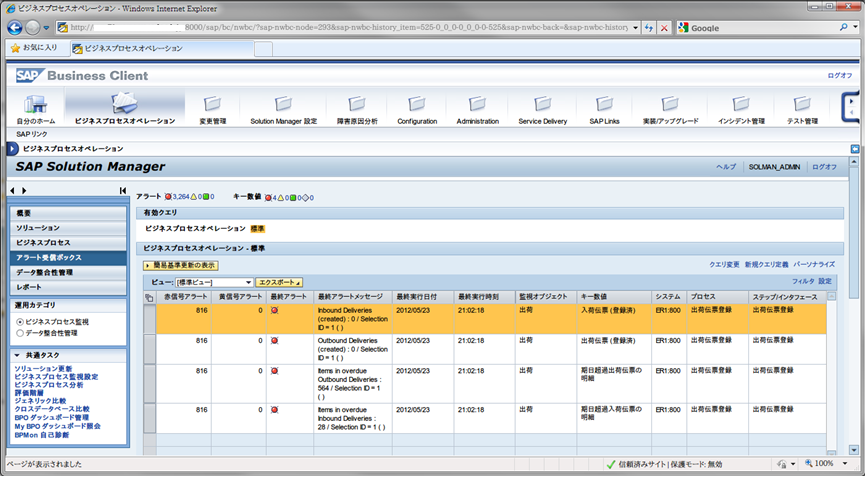The image size is (866, 477).
Task: Open the インシデント管理 folder icon
Action: point(741,103)
